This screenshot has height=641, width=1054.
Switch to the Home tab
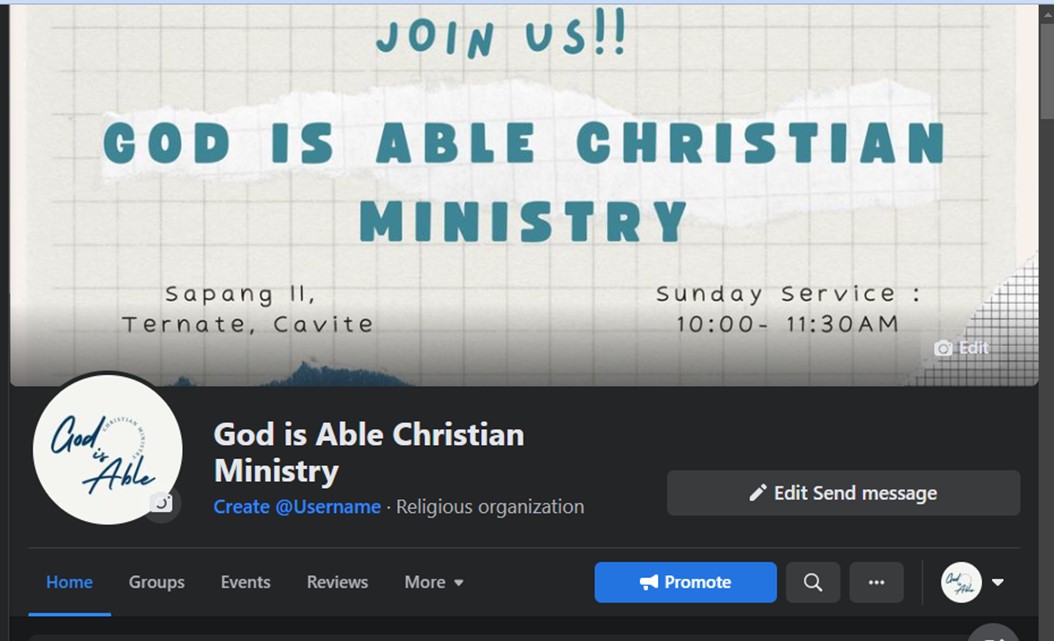coord(69,582)
